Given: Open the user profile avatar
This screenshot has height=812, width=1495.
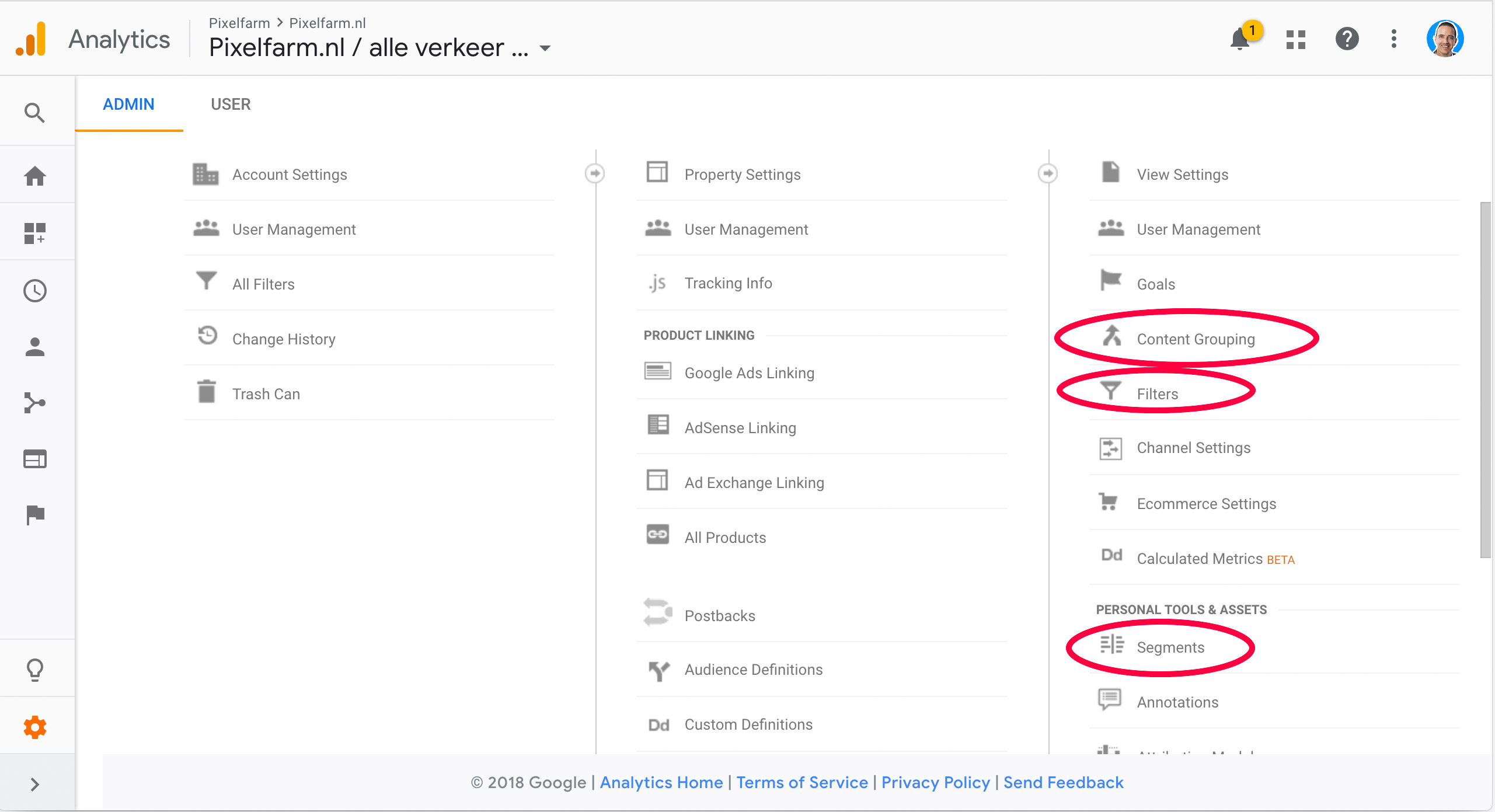Looking at the screenshot, I should pyautogui.click(x=1445, y=39).
